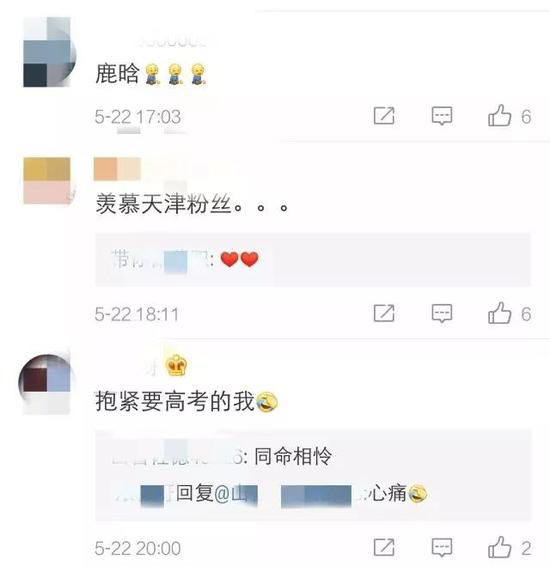The height and width of the screenshot is (566, 550).
Task: Like the 抱紧要高考的我 comment
Action: 500,548
